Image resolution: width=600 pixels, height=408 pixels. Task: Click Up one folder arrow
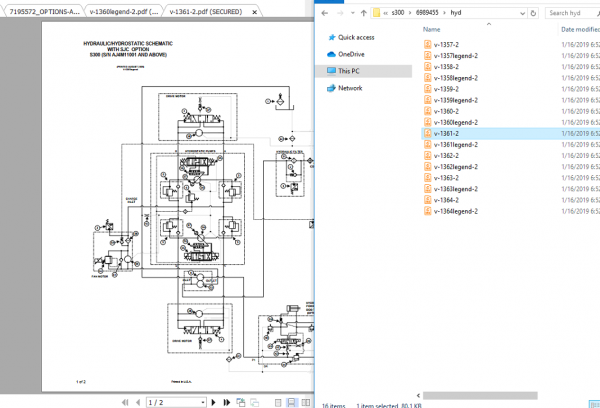click(x=365, y=13)
